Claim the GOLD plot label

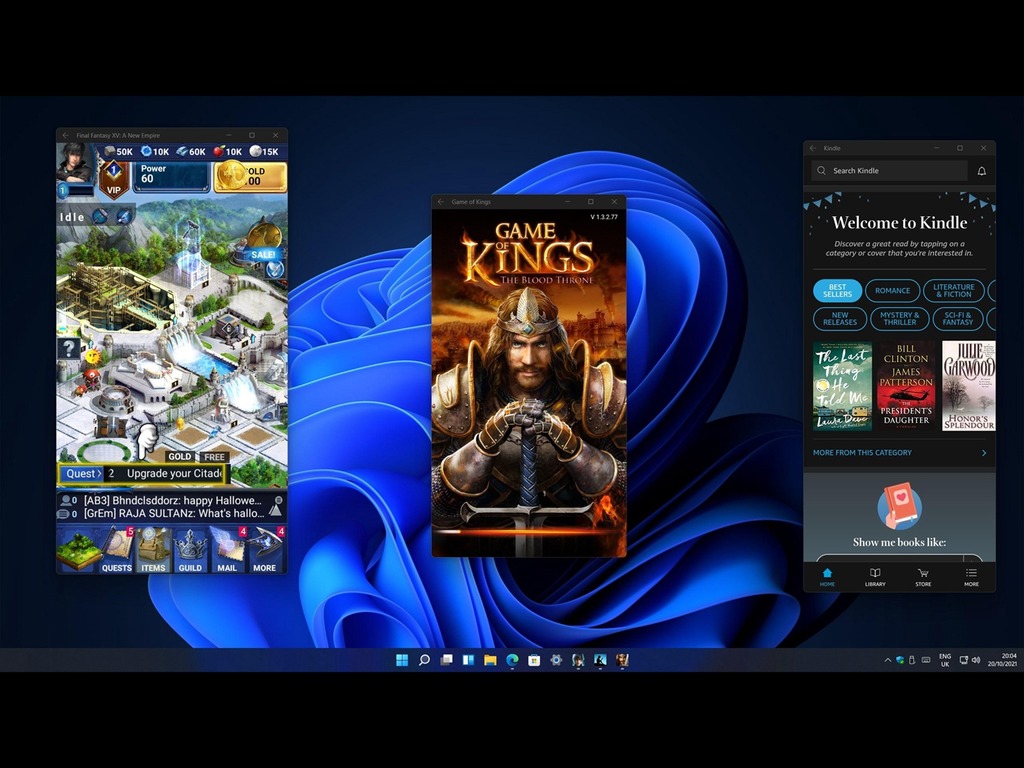click(x=180, y=456)
